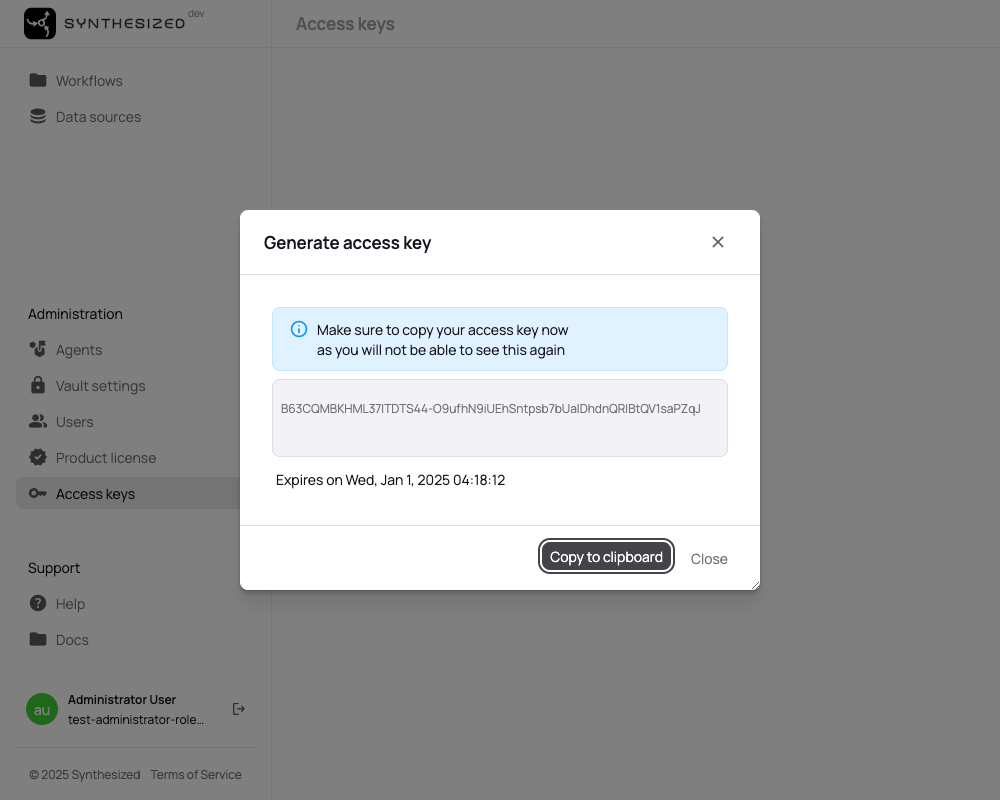Screen dimensions: 1000x800
Task: Select the Access keys sidebar item
Action: pyautogui.click(x=128, y=494)
